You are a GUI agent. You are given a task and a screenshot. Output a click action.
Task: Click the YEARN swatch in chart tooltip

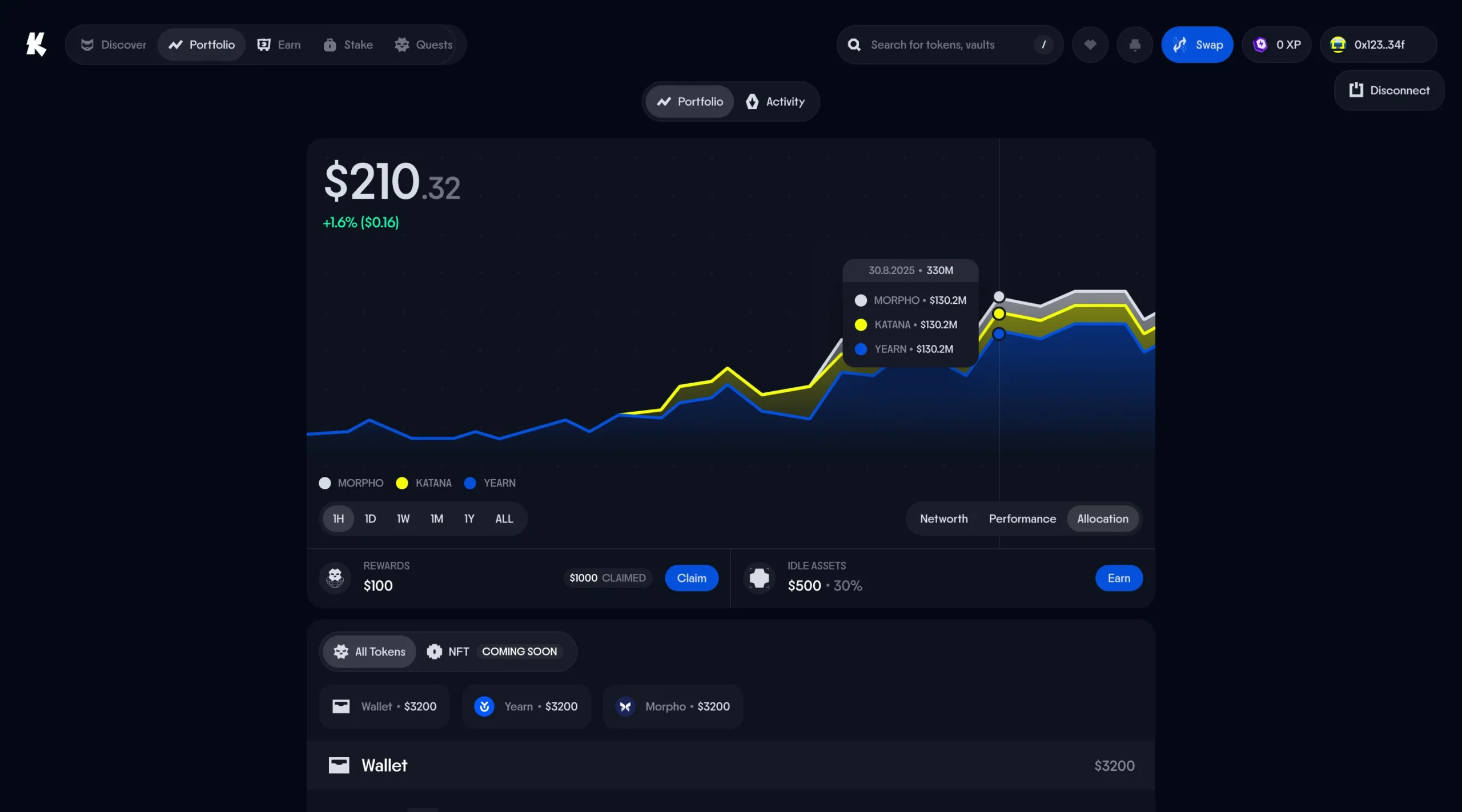tap(861, 349)
